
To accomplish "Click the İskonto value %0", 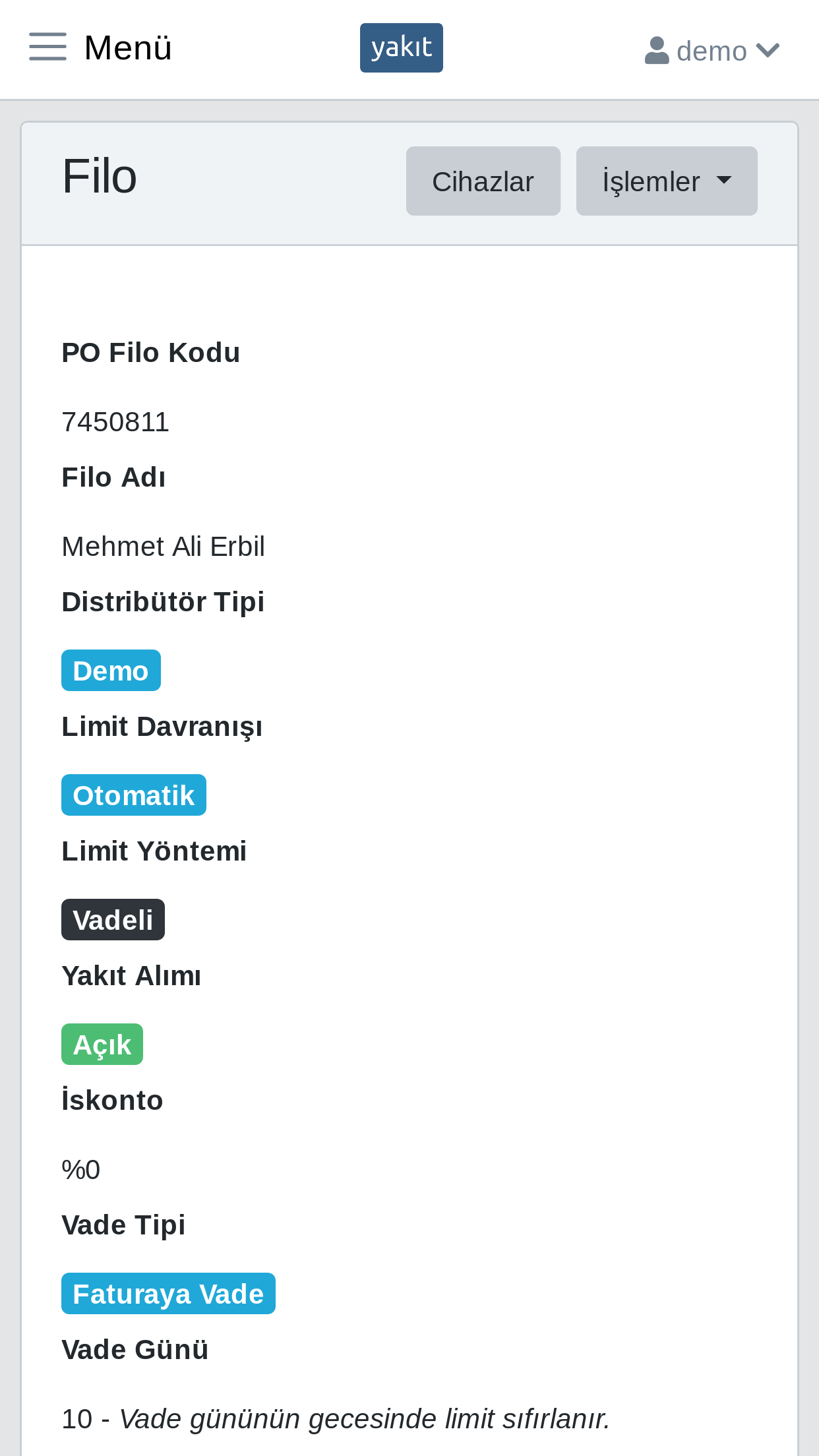I will click(80, 1170).
